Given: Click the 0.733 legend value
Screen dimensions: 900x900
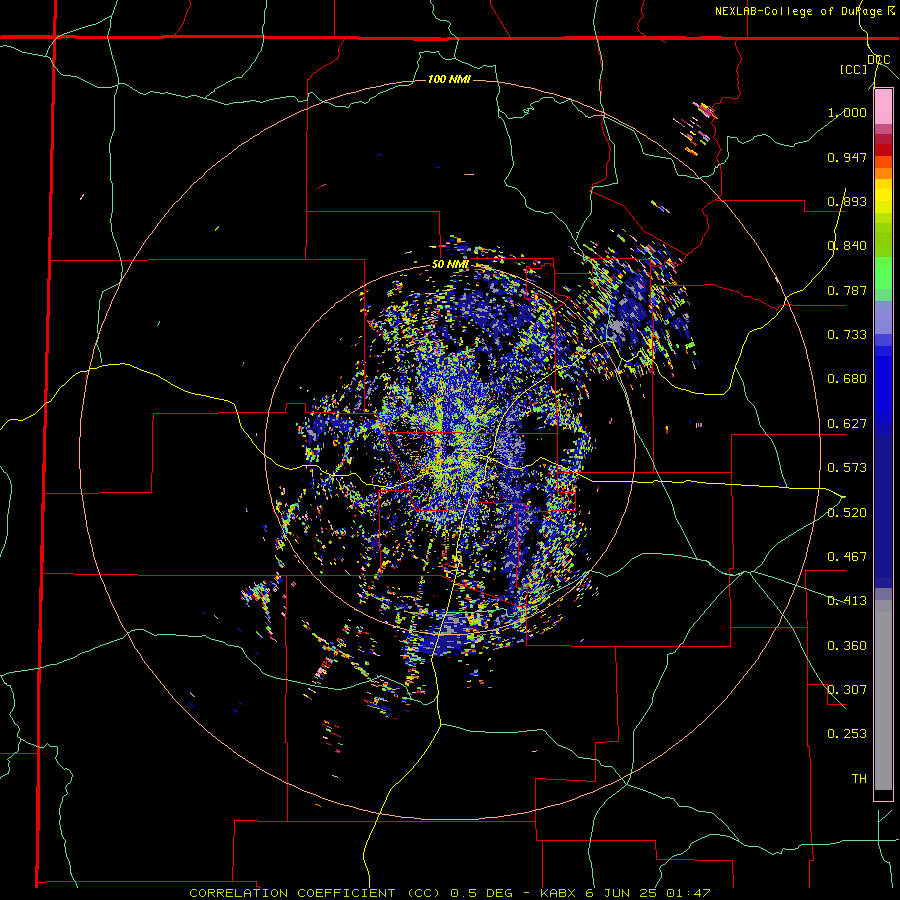Looking at the screenshot, I should [847, 335].
